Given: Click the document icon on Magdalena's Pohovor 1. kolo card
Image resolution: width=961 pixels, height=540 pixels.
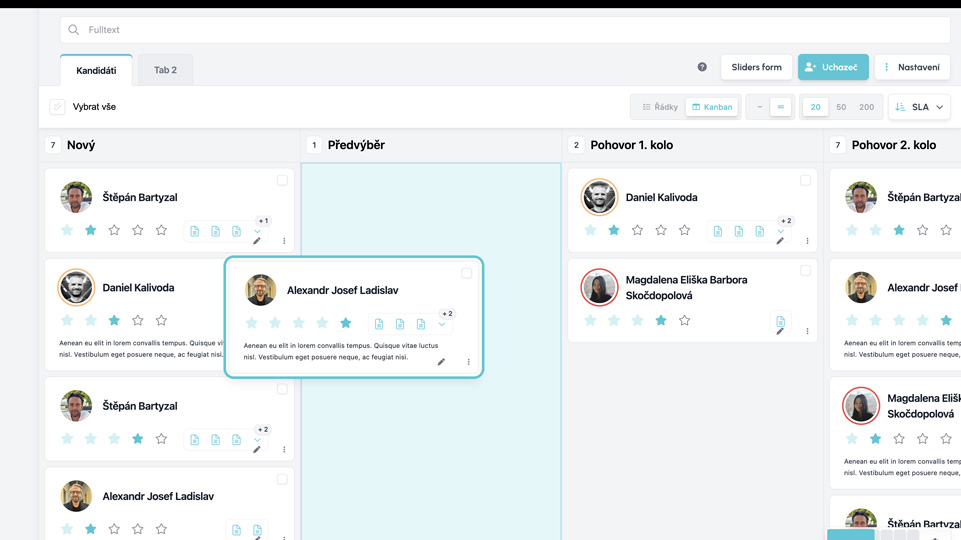Looking at the screenshot, I should point(780,321).
